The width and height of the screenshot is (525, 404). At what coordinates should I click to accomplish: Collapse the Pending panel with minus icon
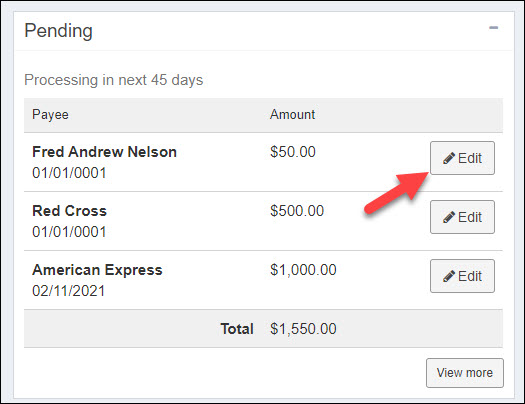[x=494, y=28]
